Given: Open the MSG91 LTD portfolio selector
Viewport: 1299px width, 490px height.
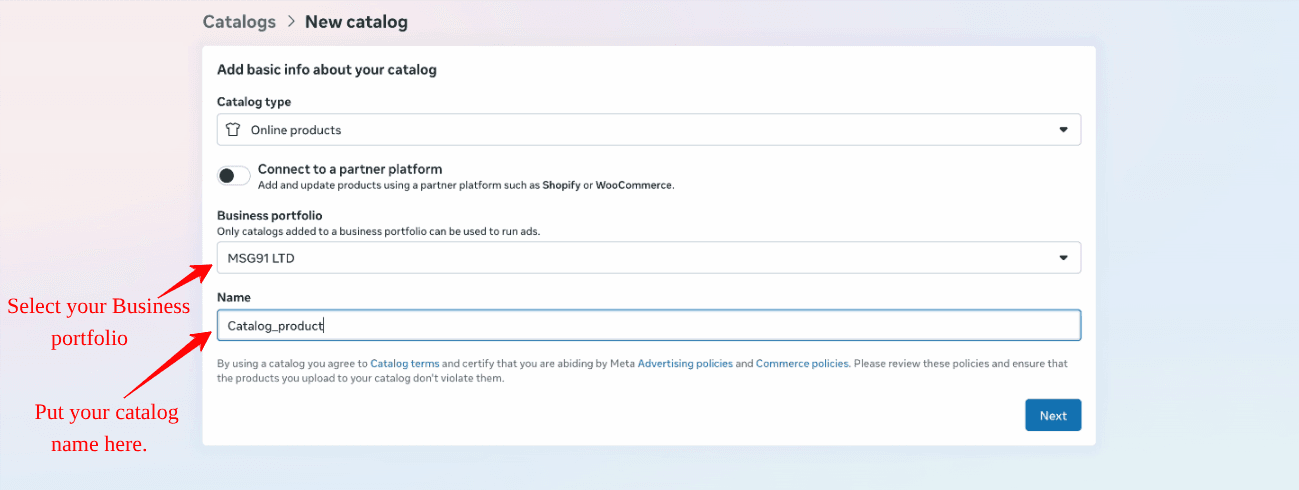Looking at the screenshot, I should pos(640,258).
